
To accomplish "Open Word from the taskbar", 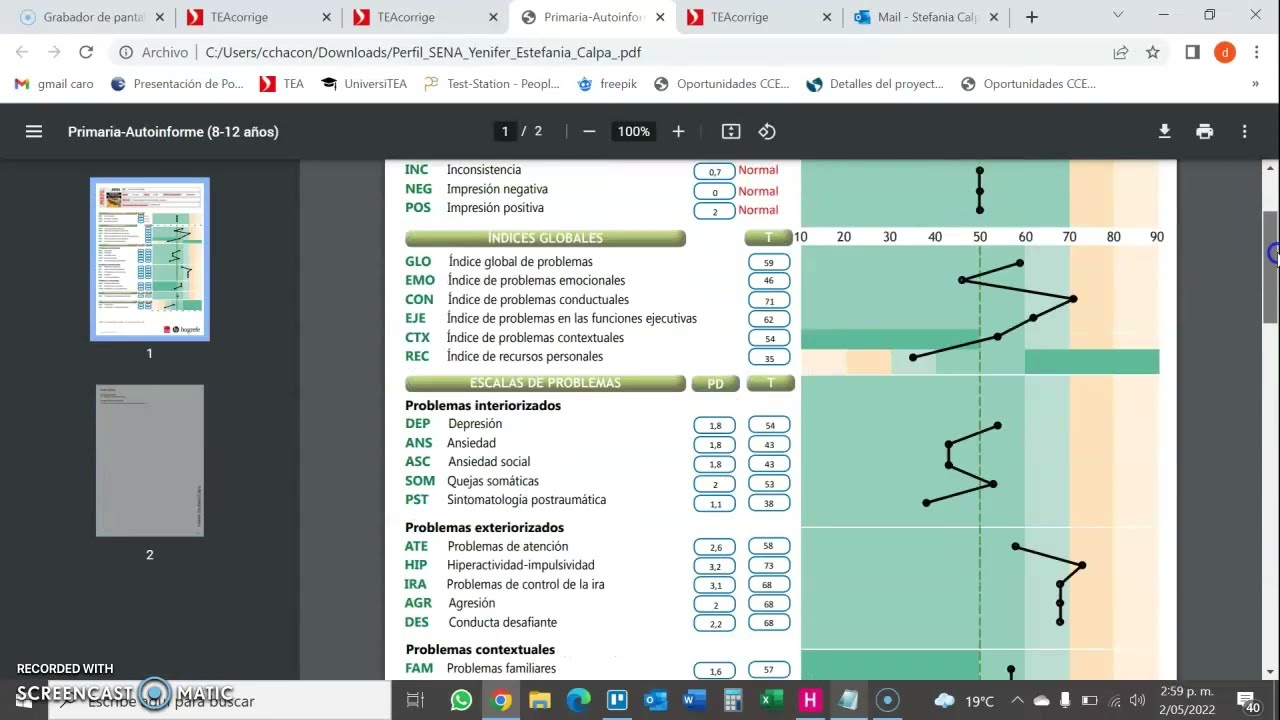I will 693,700.
